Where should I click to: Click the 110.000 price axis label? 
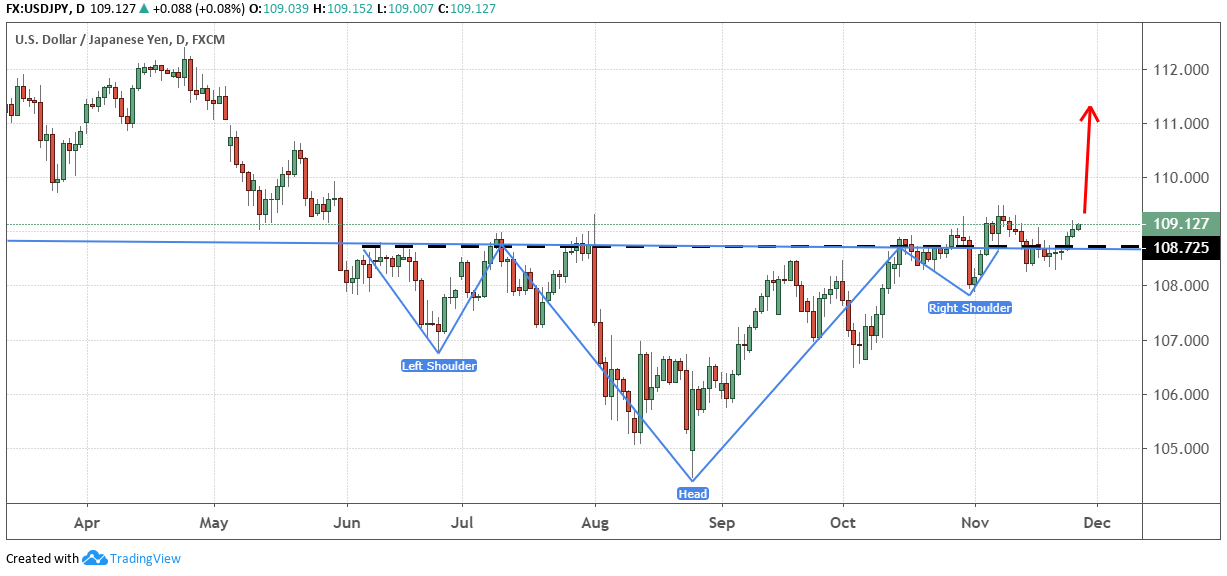[x=1176, y=178]
